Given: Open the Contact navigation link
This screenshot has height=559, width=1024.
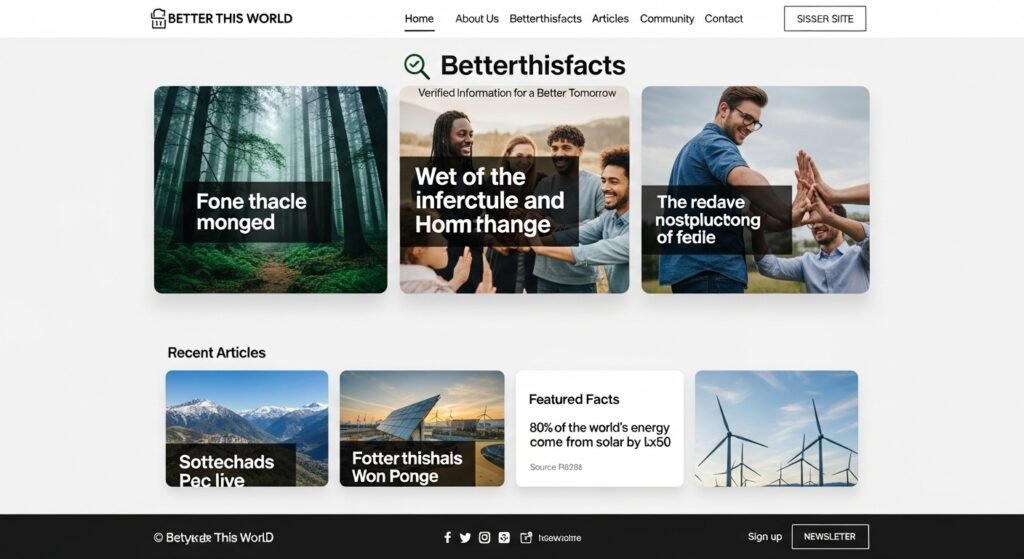Looking at the screenshot, I should 724,19.
